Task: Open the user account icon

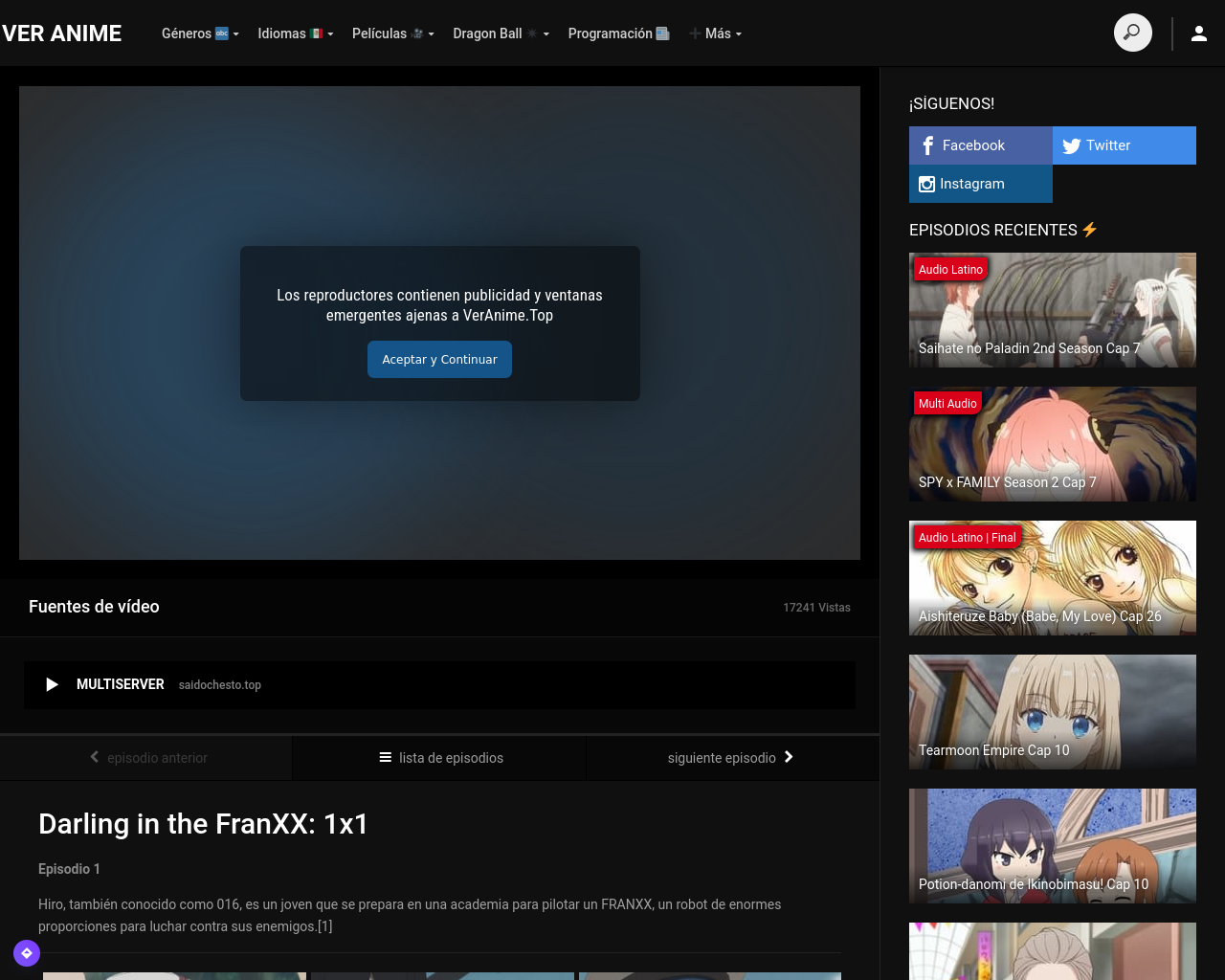Action: coord(1198,33)
